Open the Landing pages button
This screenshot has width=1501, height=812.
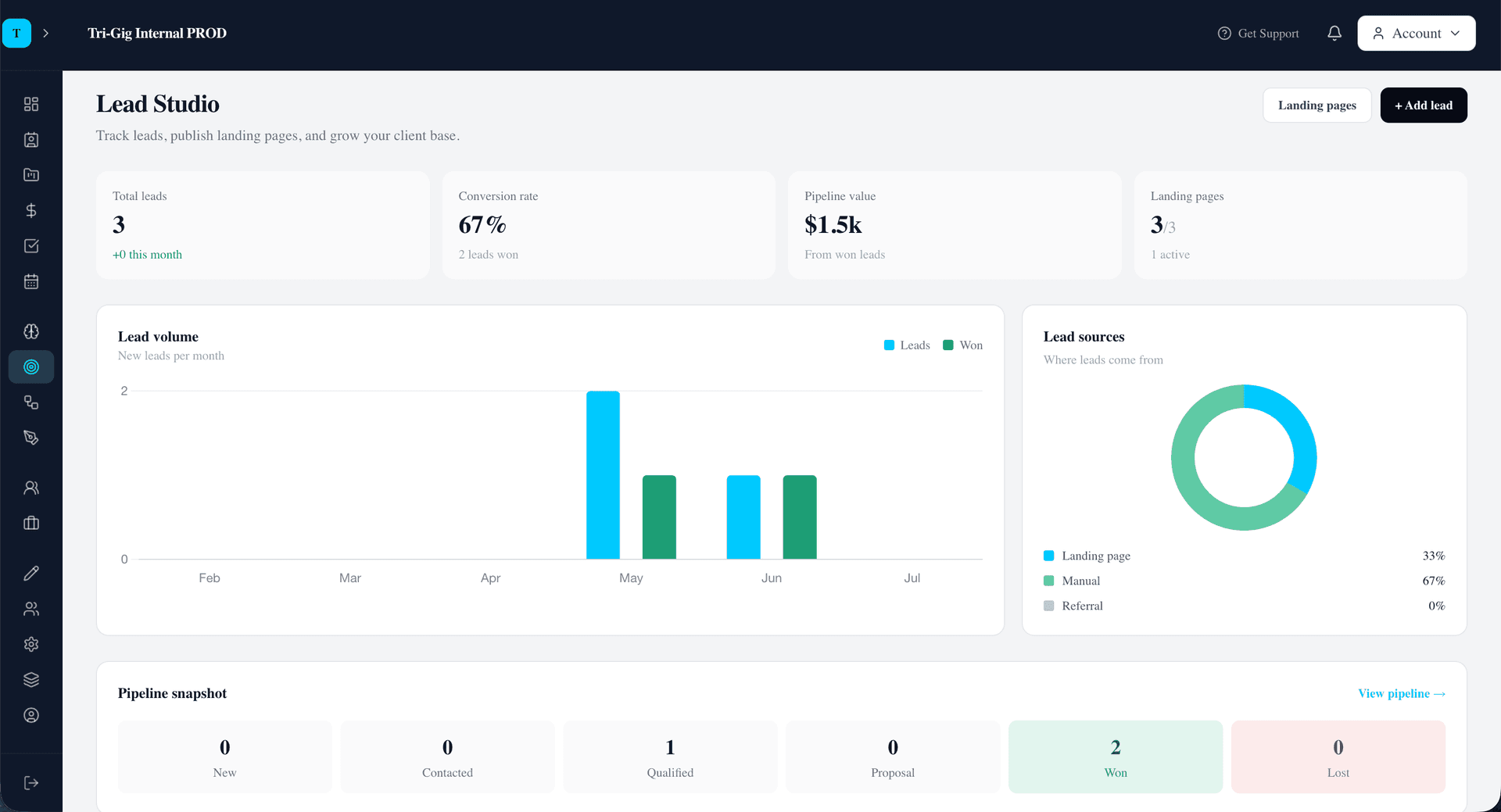pos(1317,105)
